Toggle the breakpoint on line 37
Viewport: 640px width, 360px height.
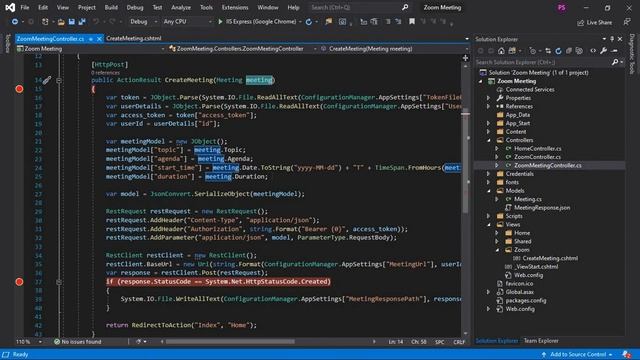pyautogui.click(x=19, y=282)
